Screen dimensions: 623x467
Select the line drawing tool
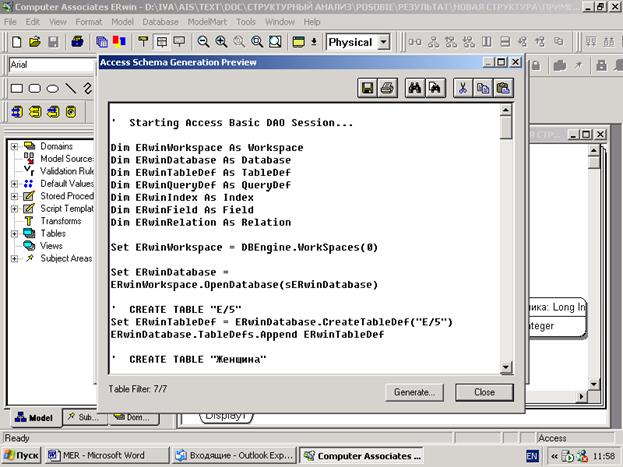(x=70, y=88)
